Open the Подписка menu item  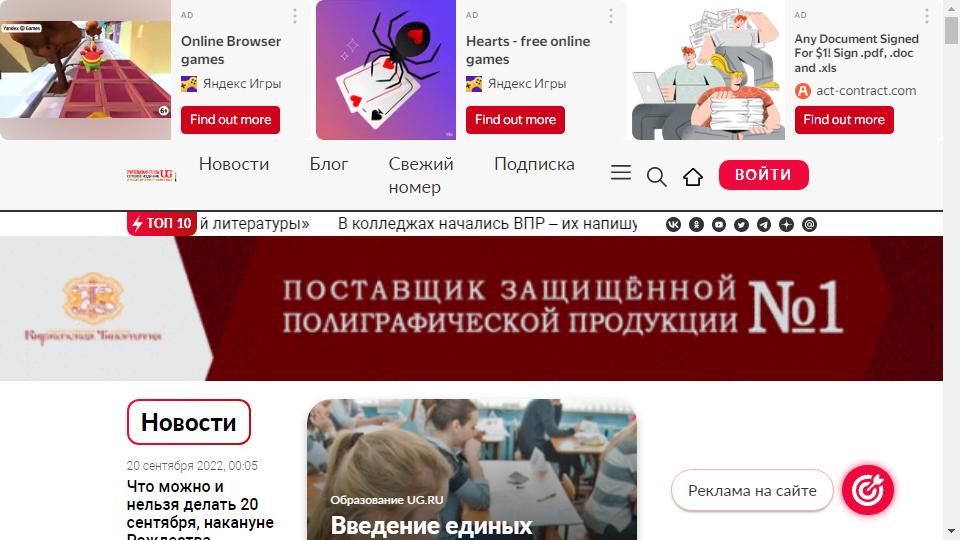click(x=534, y=164)
